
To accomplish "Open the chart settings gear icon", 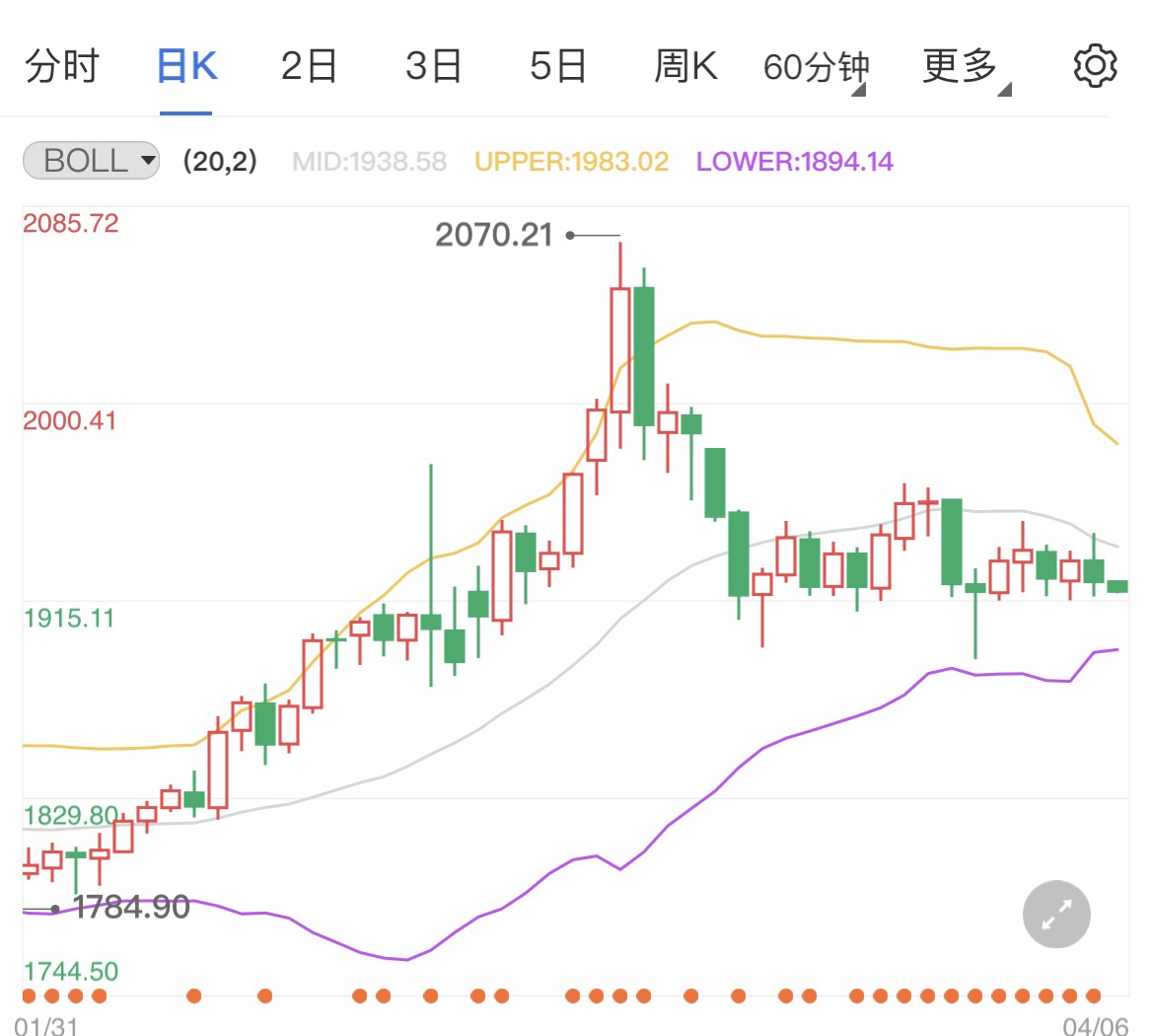I will pos(1095,66).
